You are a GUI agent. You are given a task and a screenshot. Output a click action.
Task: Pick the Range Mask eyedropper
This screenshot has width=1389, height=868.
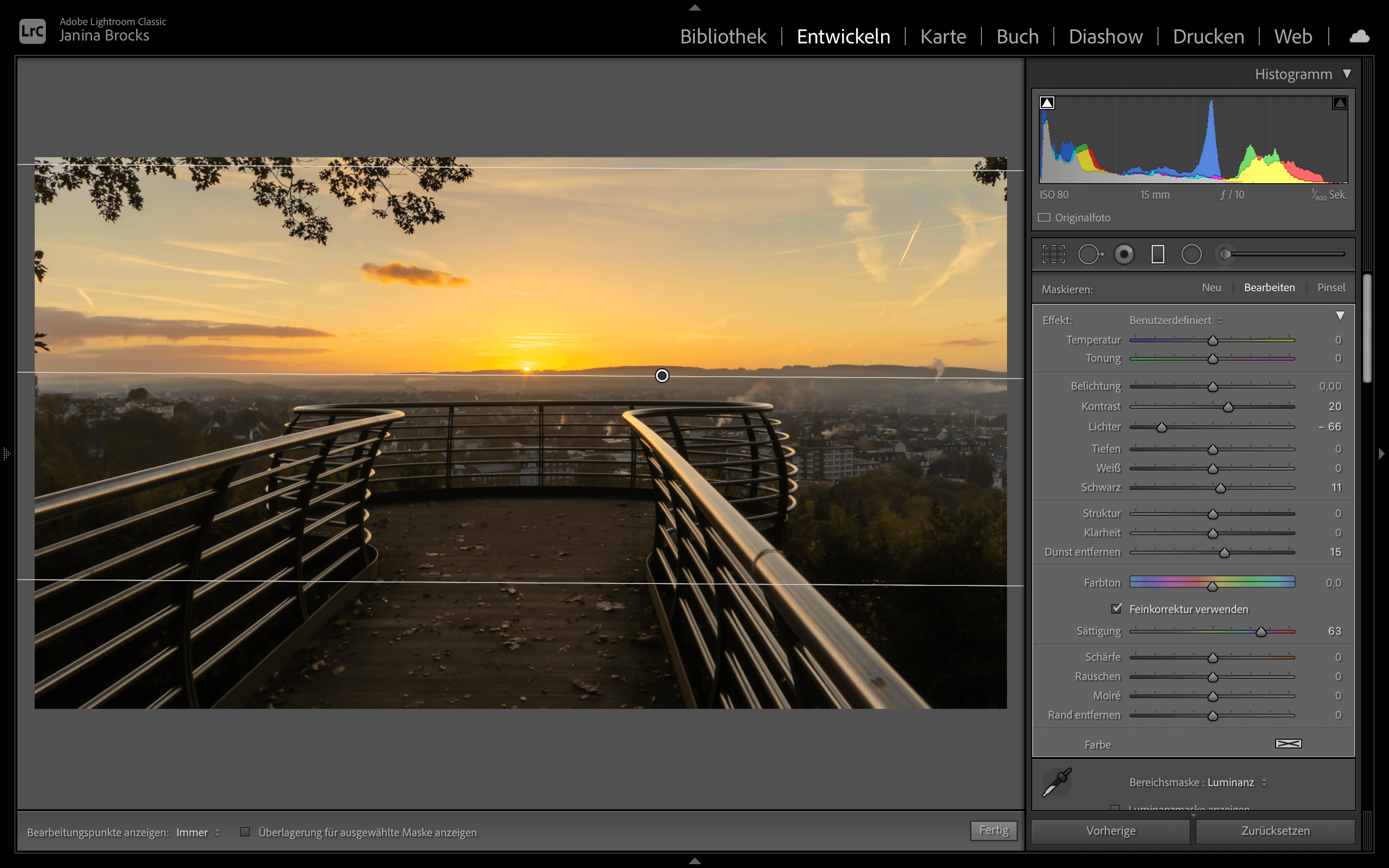point(1057,782)
